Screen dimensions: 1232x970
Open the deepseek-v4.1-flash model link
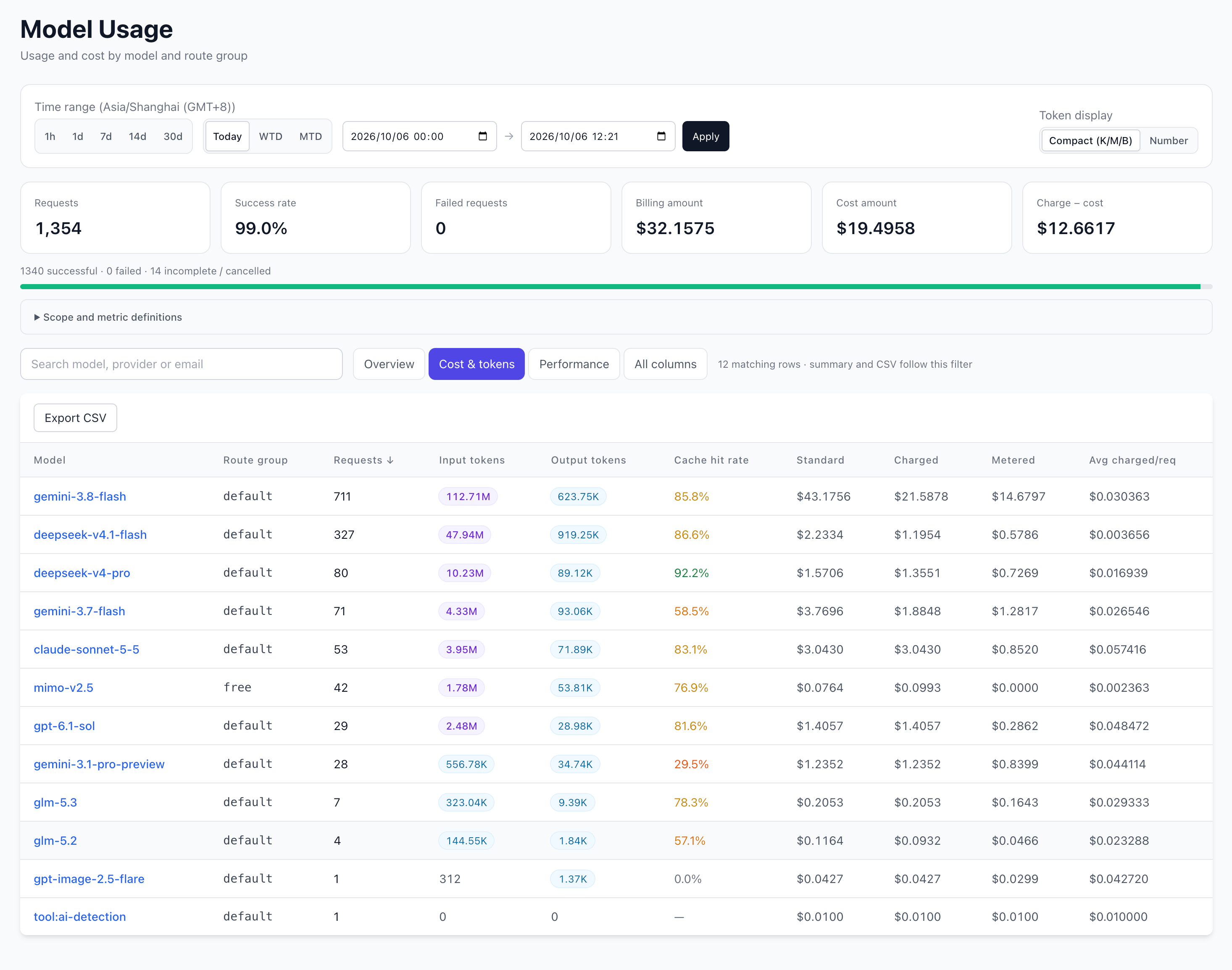pos(90,535)
